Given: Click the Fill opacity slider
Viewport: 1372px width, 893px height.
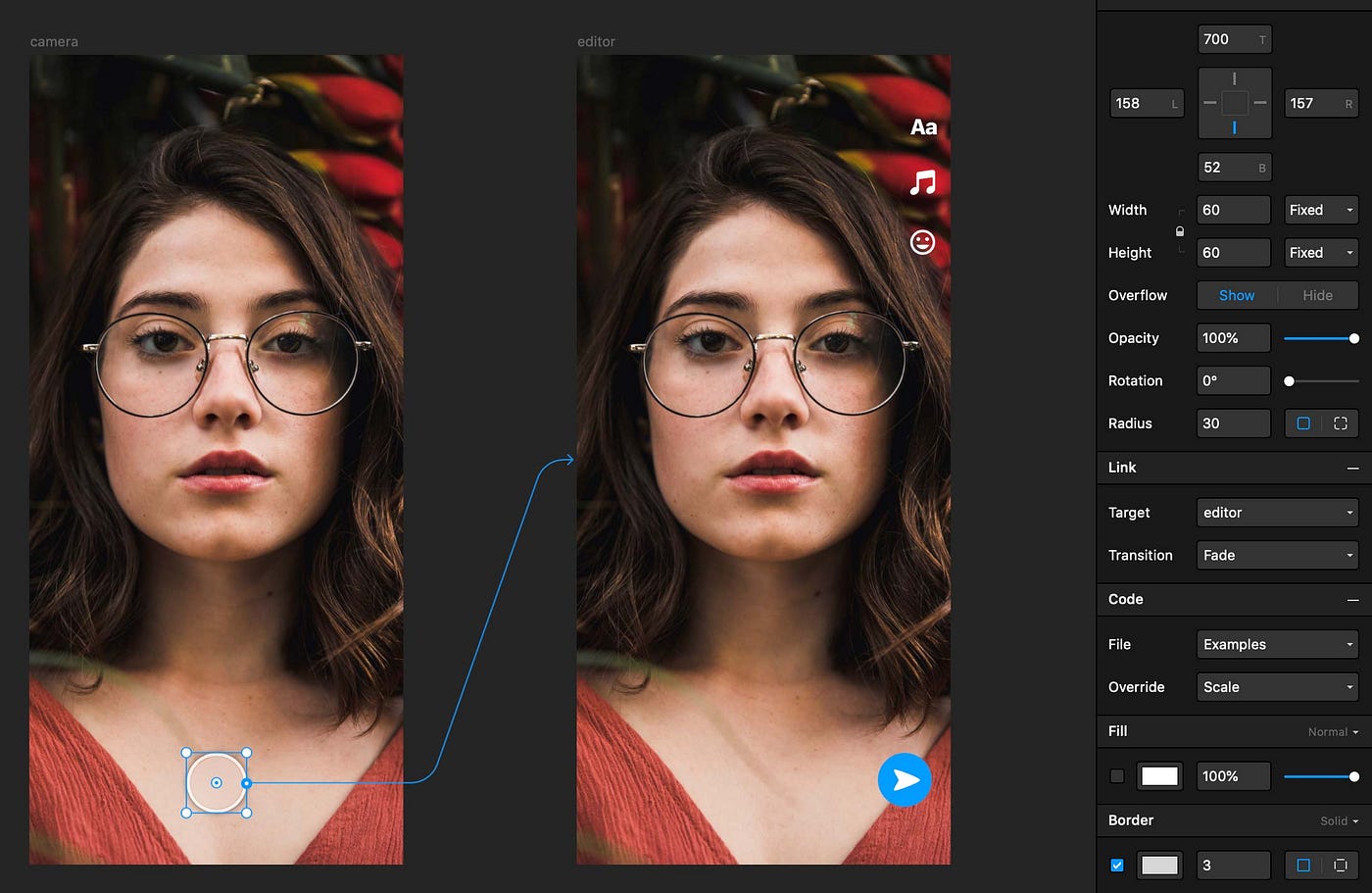Looking at the screenshot, I should [x=1321, y=776].
